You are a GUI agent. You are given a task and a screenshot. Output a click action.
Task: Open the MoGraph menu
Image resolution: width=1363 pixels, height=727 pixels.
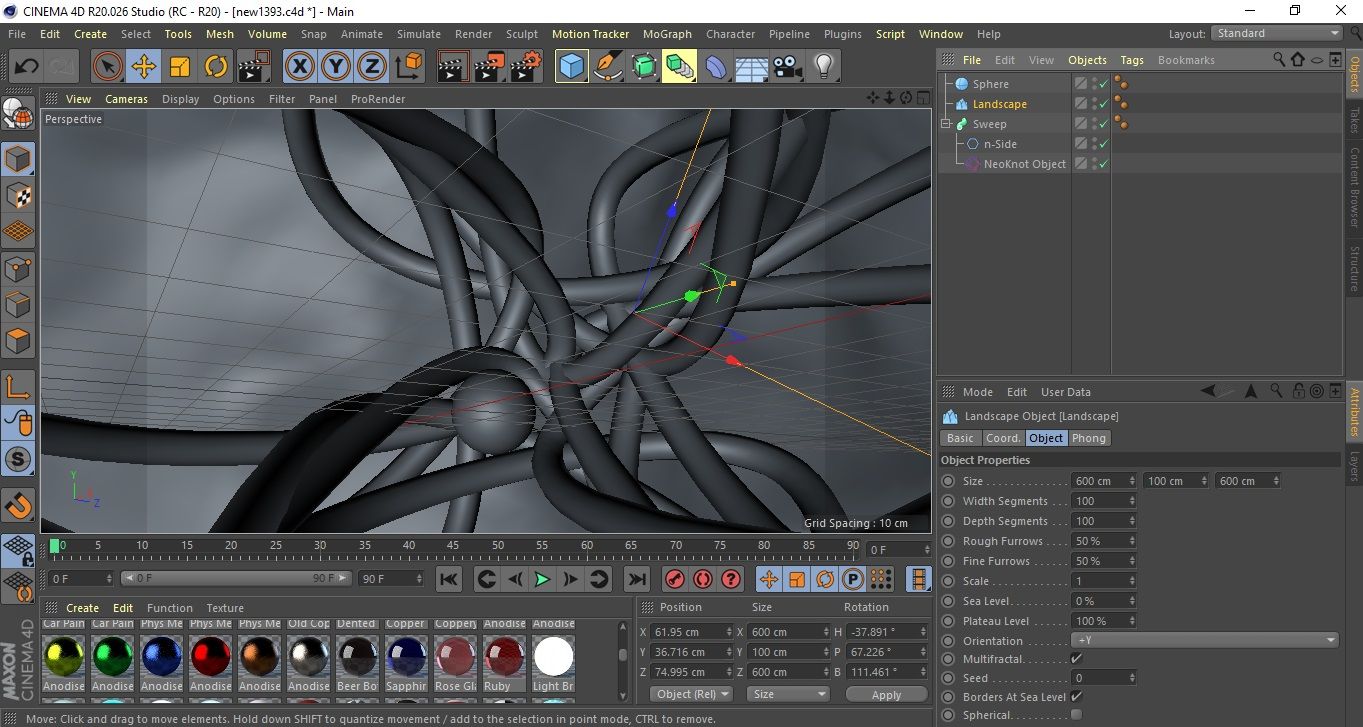pyautogui.click(x=667, y=34)
